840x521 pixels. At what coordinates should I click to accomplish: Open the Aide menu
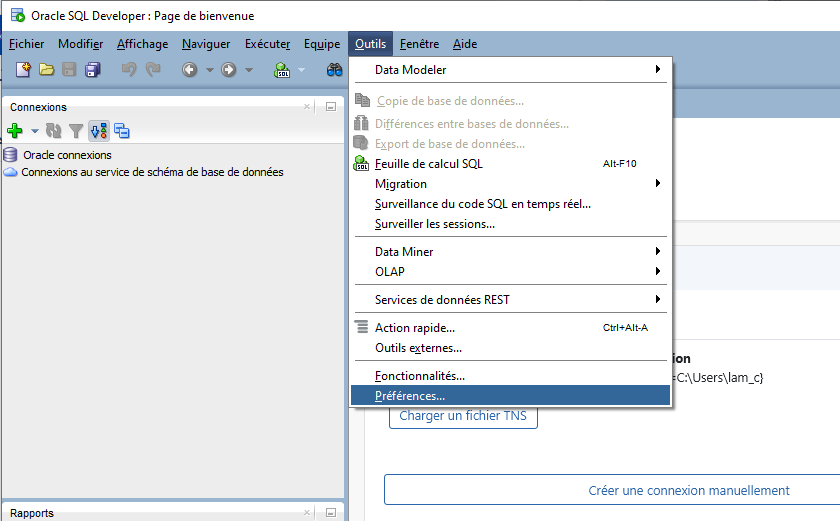pyautogui.click(x=465, y=44)
